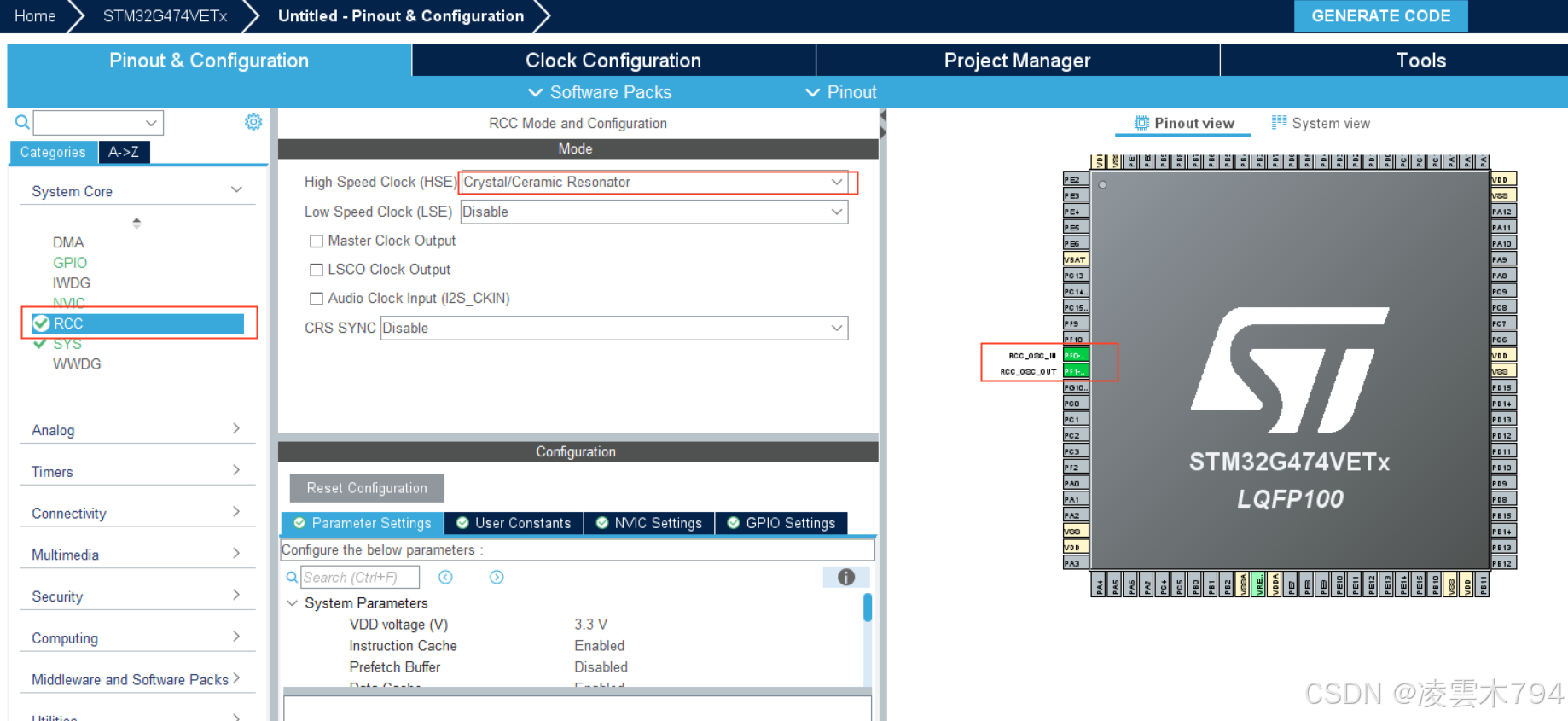
Task: Click the PA10 pin on chip
Action: [1503, 243]
